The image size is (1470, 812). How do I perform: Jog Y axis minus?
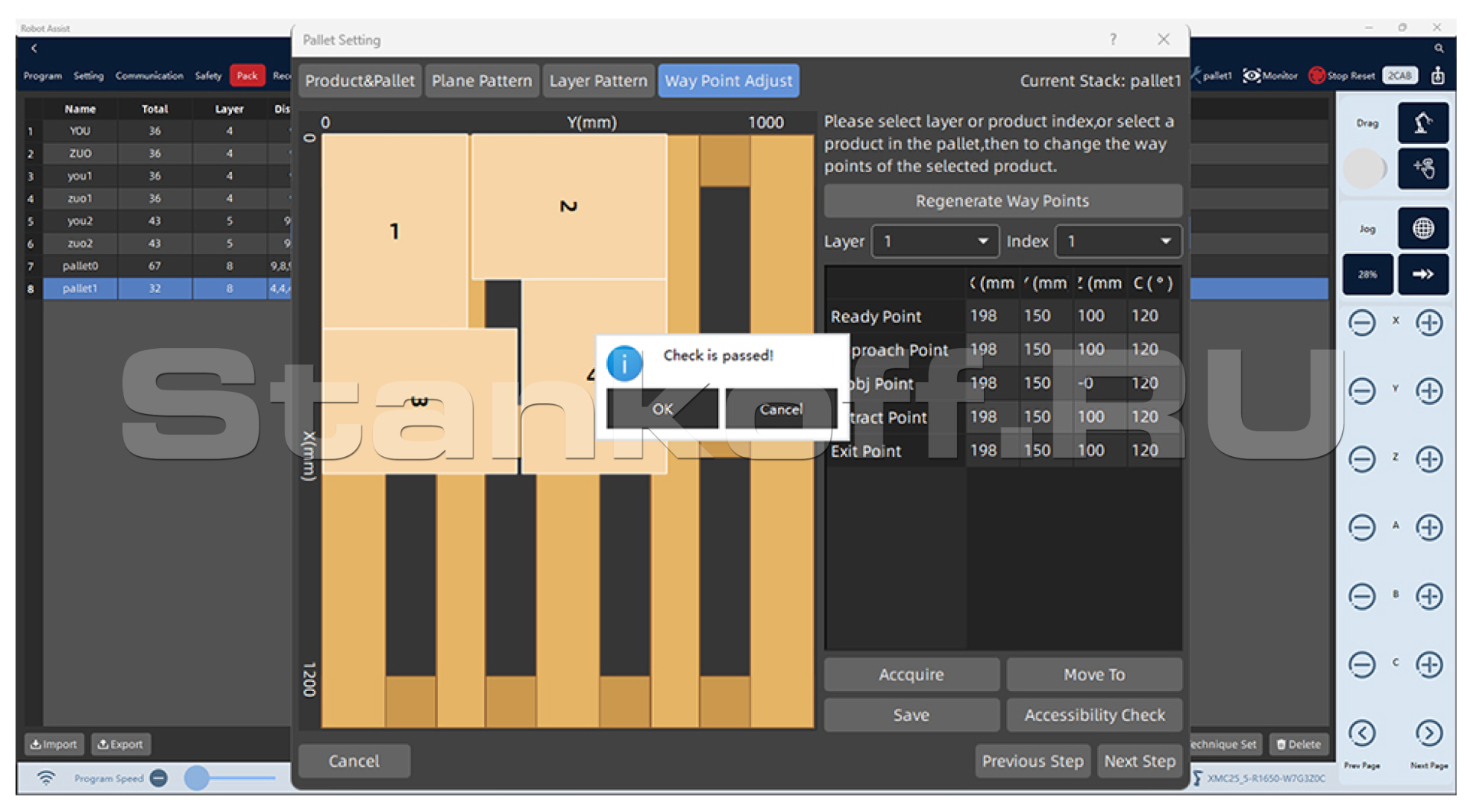[x=1361, y=391]
